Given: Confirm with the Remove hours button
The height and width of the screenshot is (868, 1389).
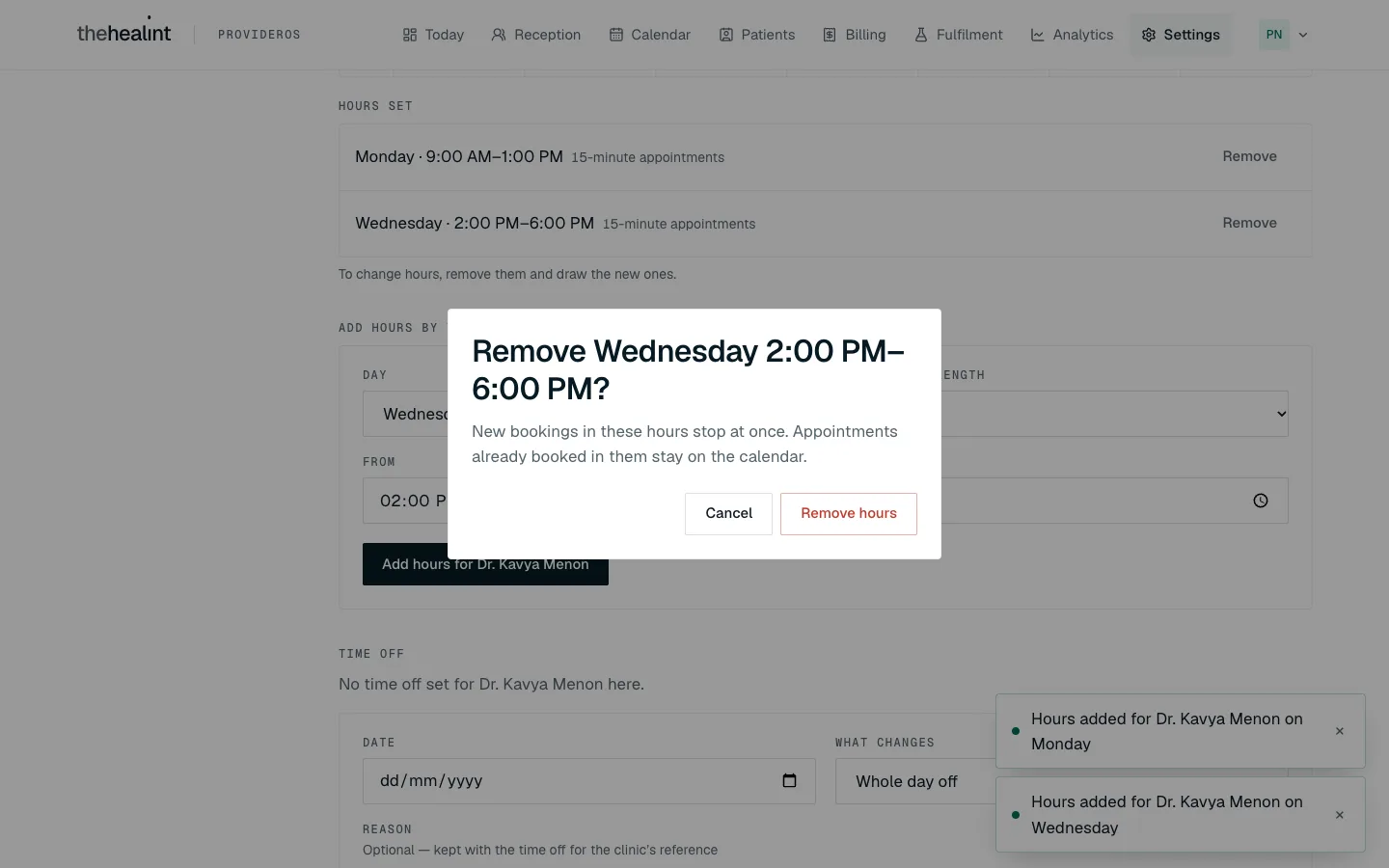Looking at the screenshot, I should (848, 514).
